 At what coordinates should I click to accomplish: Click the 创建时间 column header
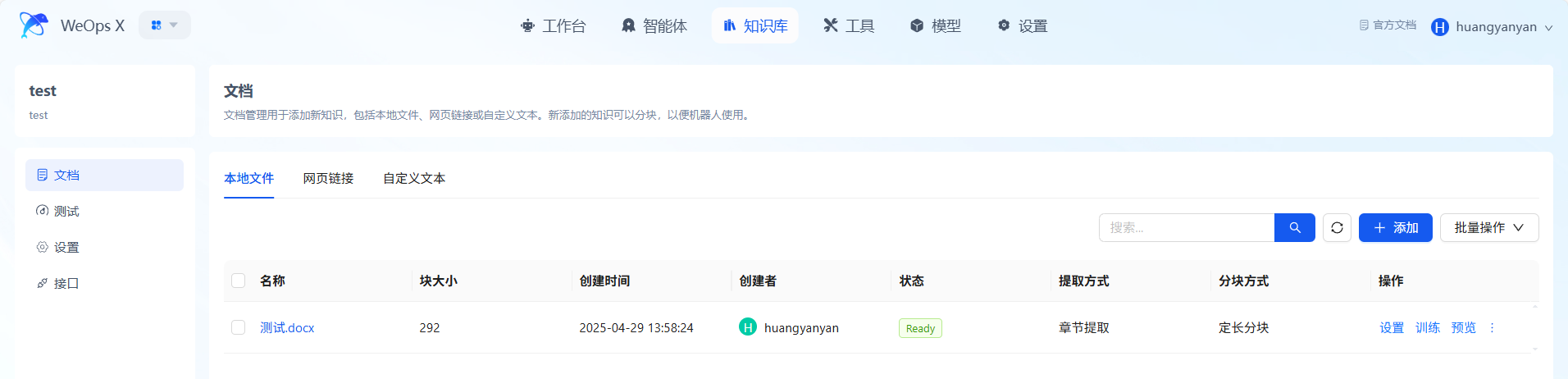[604, 281]
